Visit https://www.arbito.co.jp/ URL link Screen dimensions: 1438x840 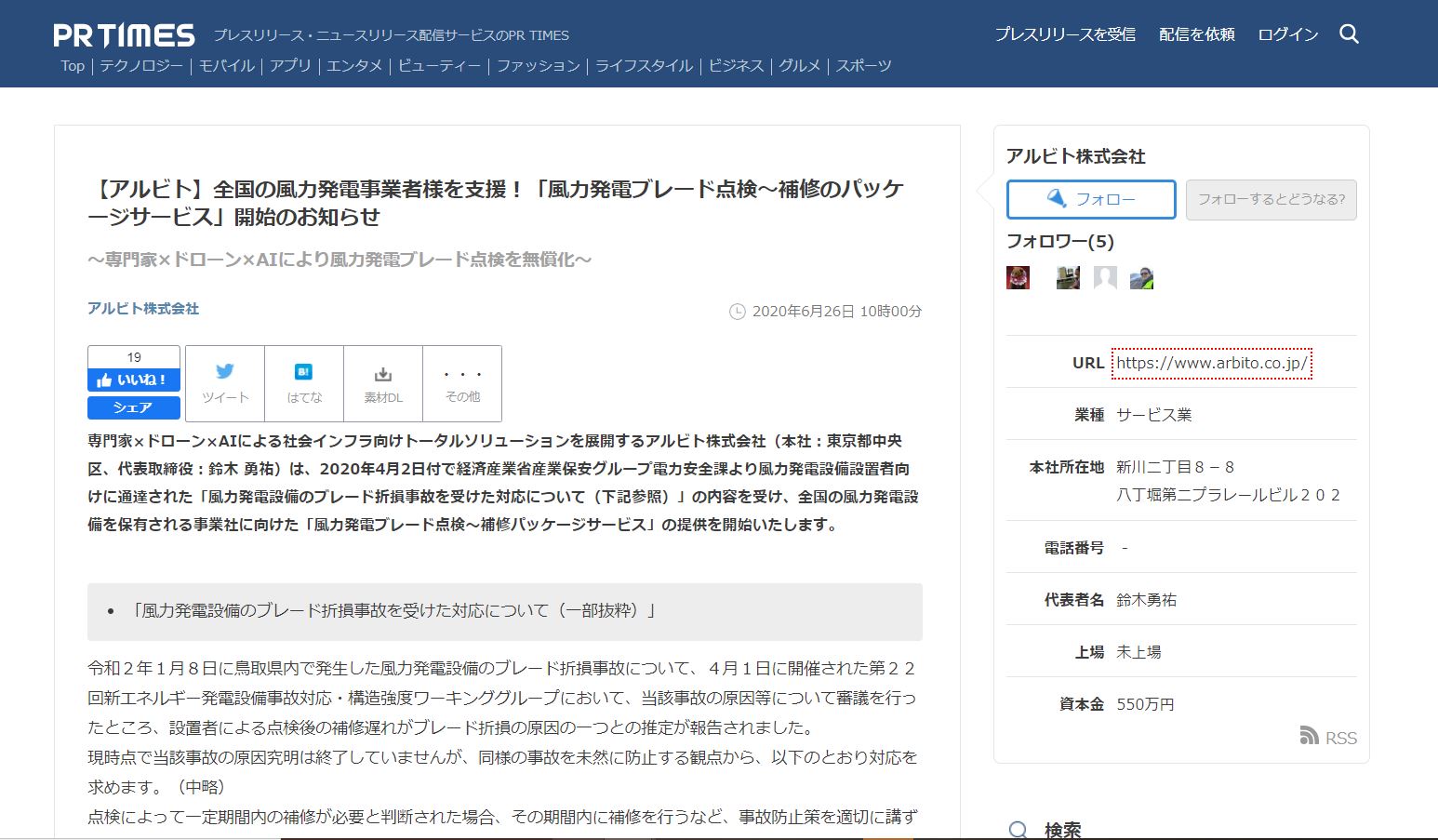1212,363
